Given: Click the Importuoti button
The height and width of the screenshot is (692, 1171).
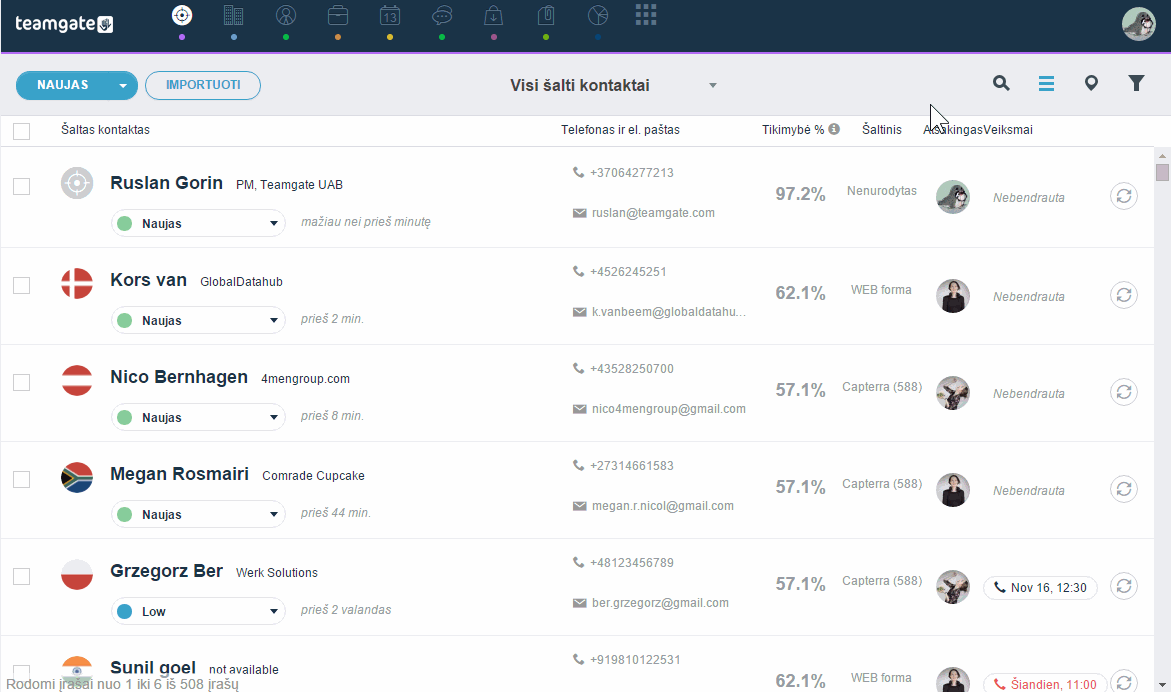Looking at the screenshot, I should coord(203,85).
